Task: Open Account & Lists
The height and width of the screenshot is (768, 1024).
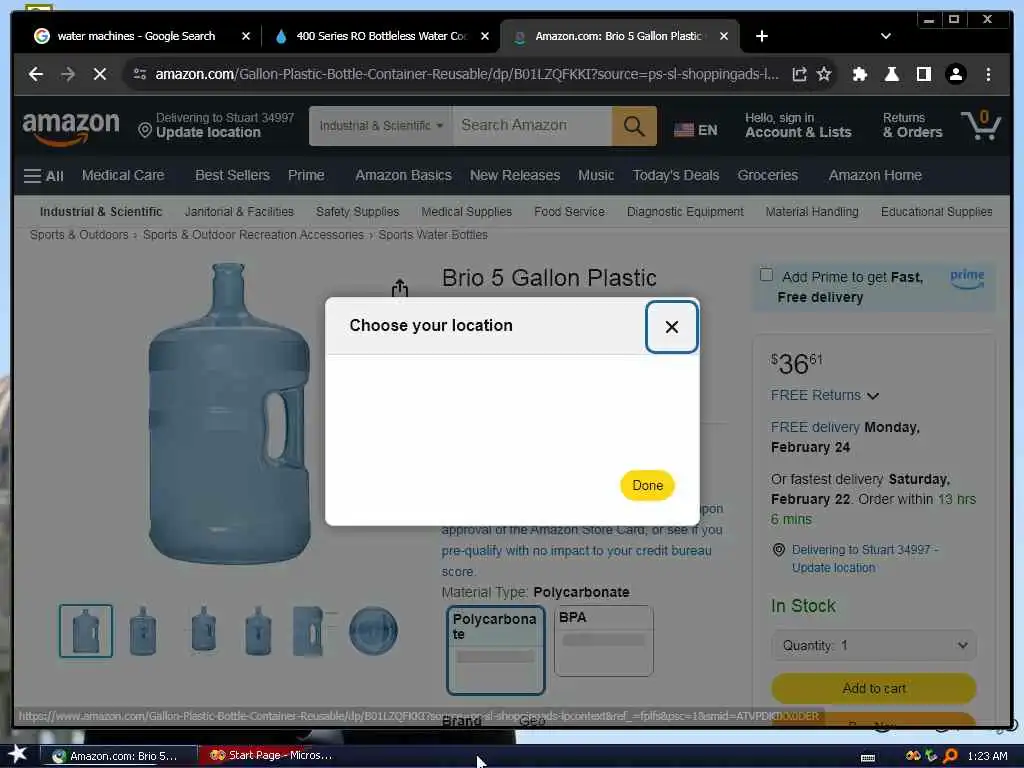Action: (x=798, y=125)
